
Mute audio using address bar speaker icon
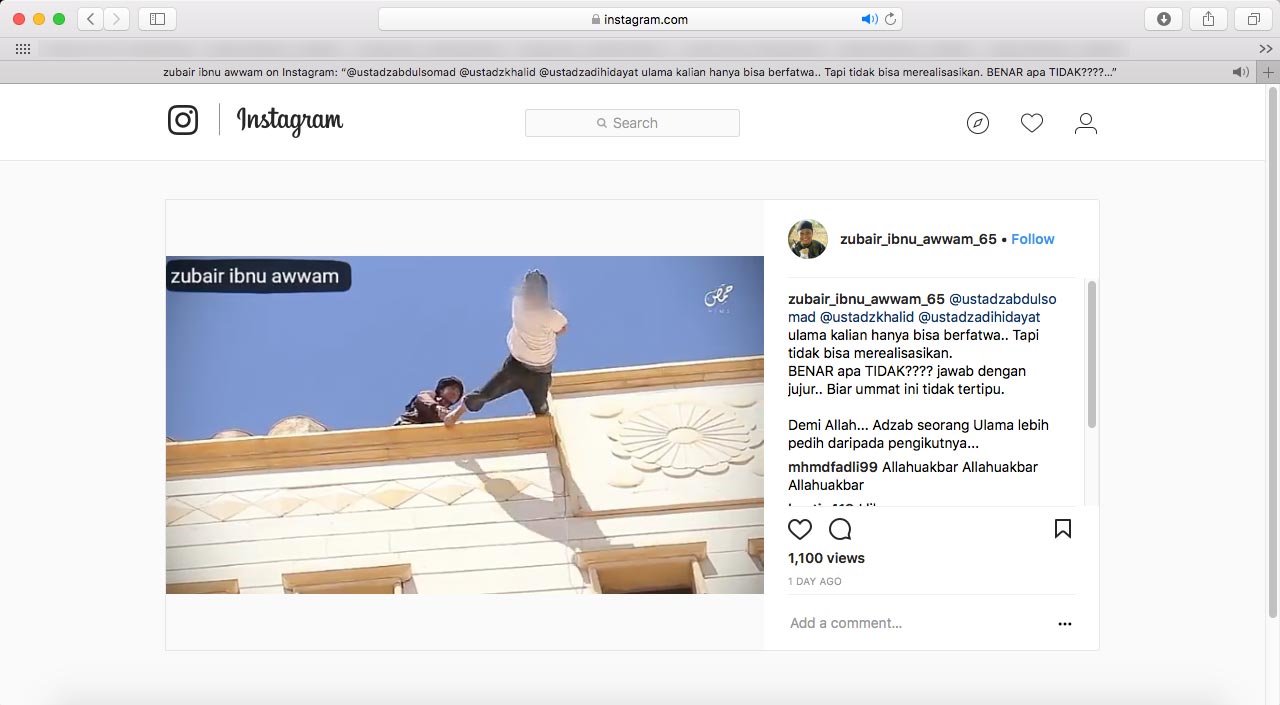(869, 19)
